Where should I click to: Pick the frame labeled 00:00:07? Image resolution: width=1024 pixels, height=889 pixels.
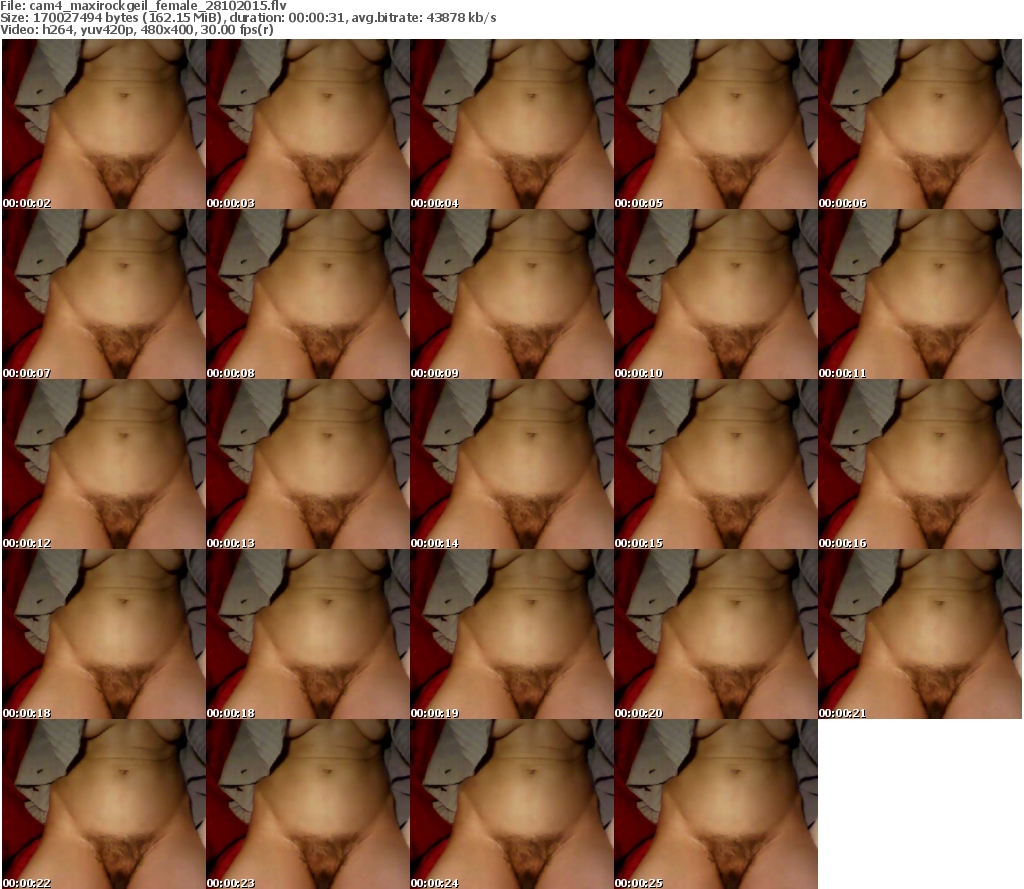tap(104, 294)
